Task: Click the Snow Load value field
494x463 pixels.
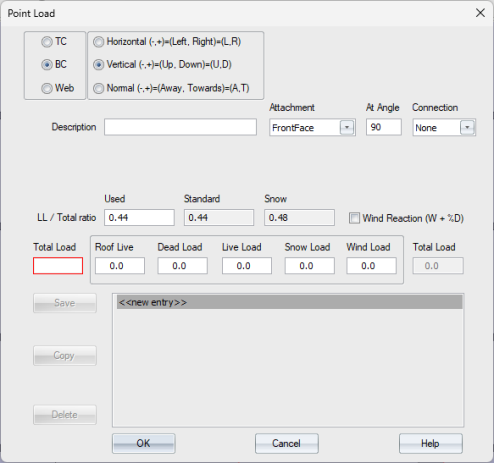Action: click(x=310, y=266)
